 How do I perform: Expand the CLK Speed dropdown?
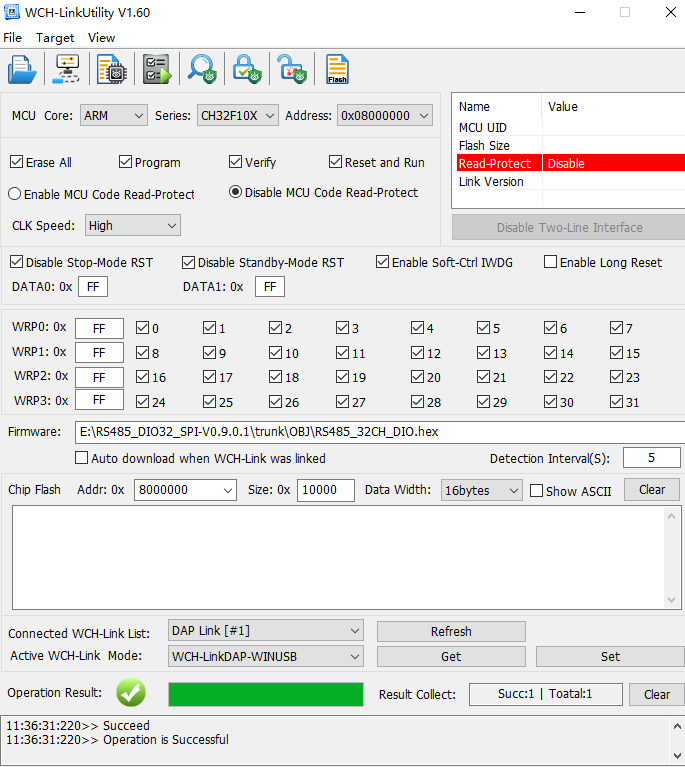coord(132,226)
